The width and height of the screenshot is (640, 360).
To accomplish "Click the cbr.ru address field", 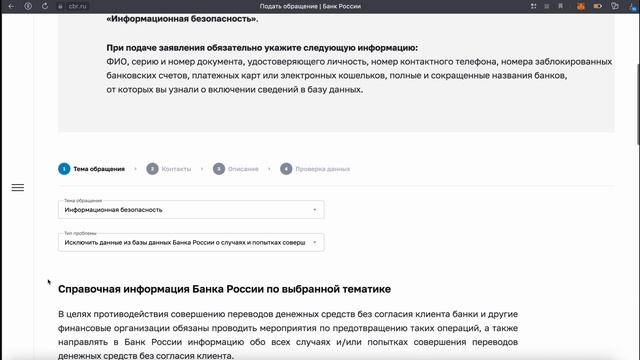I will click(78, 7).
